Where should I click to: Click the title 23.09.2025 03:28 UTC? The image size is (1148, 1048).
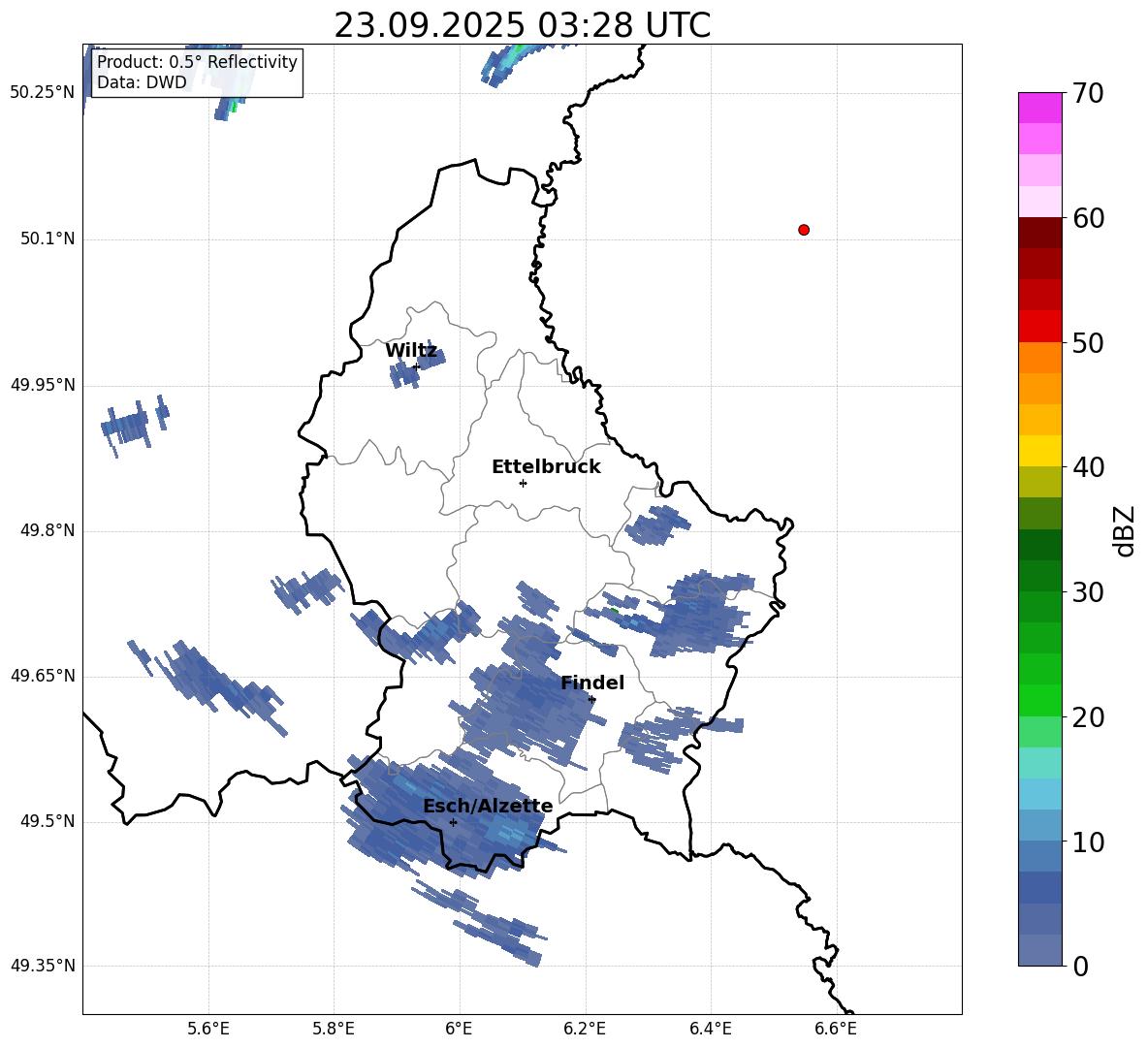pyautogui.click(x=522, y=25)
